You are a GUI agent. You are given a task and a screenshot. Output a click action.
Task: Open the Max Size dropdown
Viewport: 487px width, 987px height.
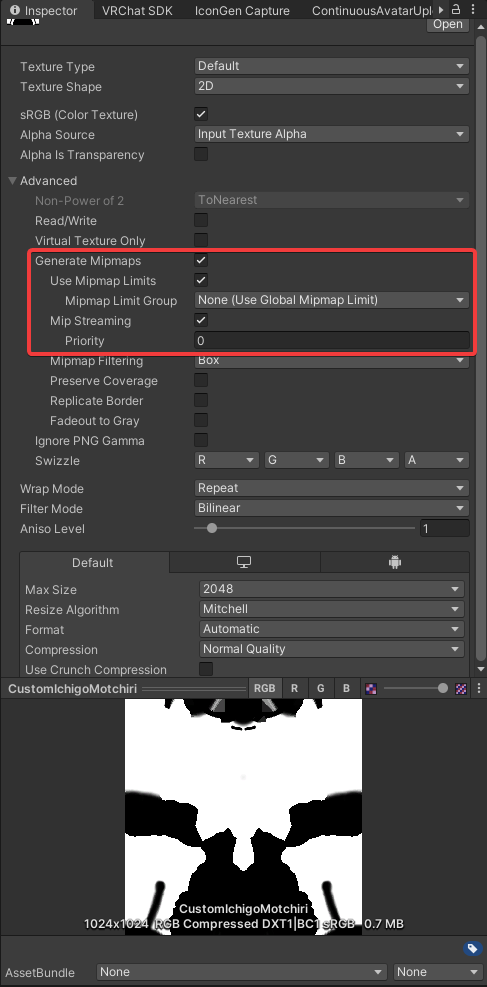(332, 589)
